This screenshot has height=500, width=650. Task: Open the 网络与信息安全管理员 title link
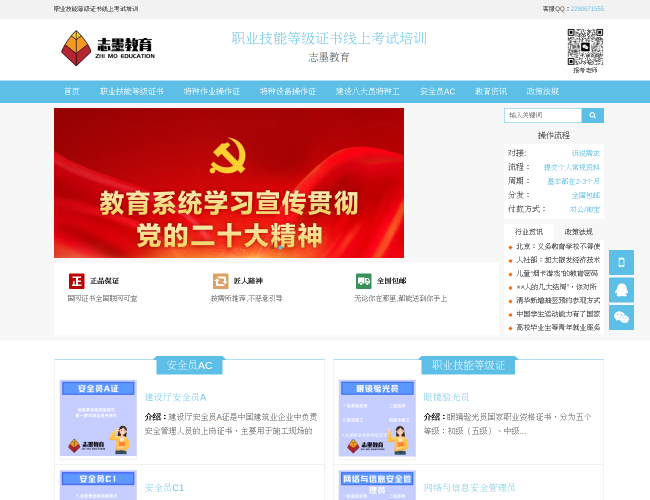(469, 488)
